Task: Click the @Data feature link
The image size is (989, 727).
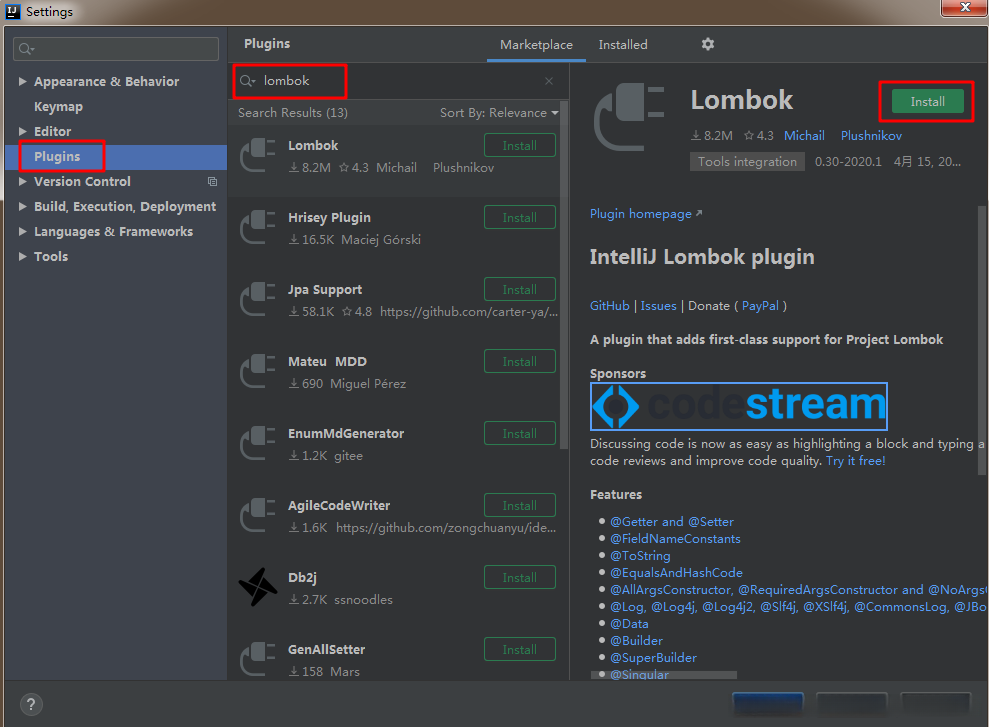Action: coord(629,624)
